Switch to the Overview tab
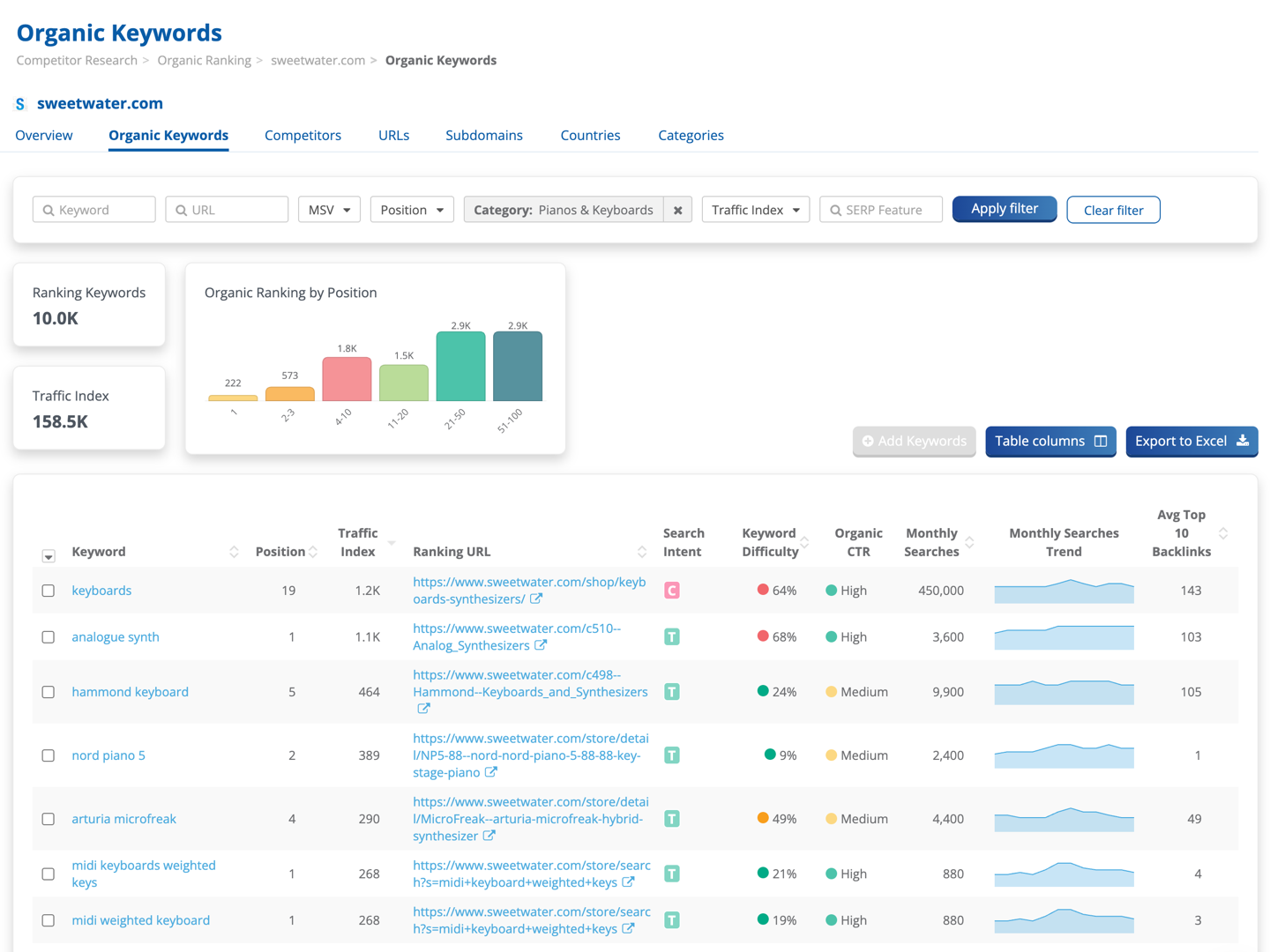 coord(44,135)
